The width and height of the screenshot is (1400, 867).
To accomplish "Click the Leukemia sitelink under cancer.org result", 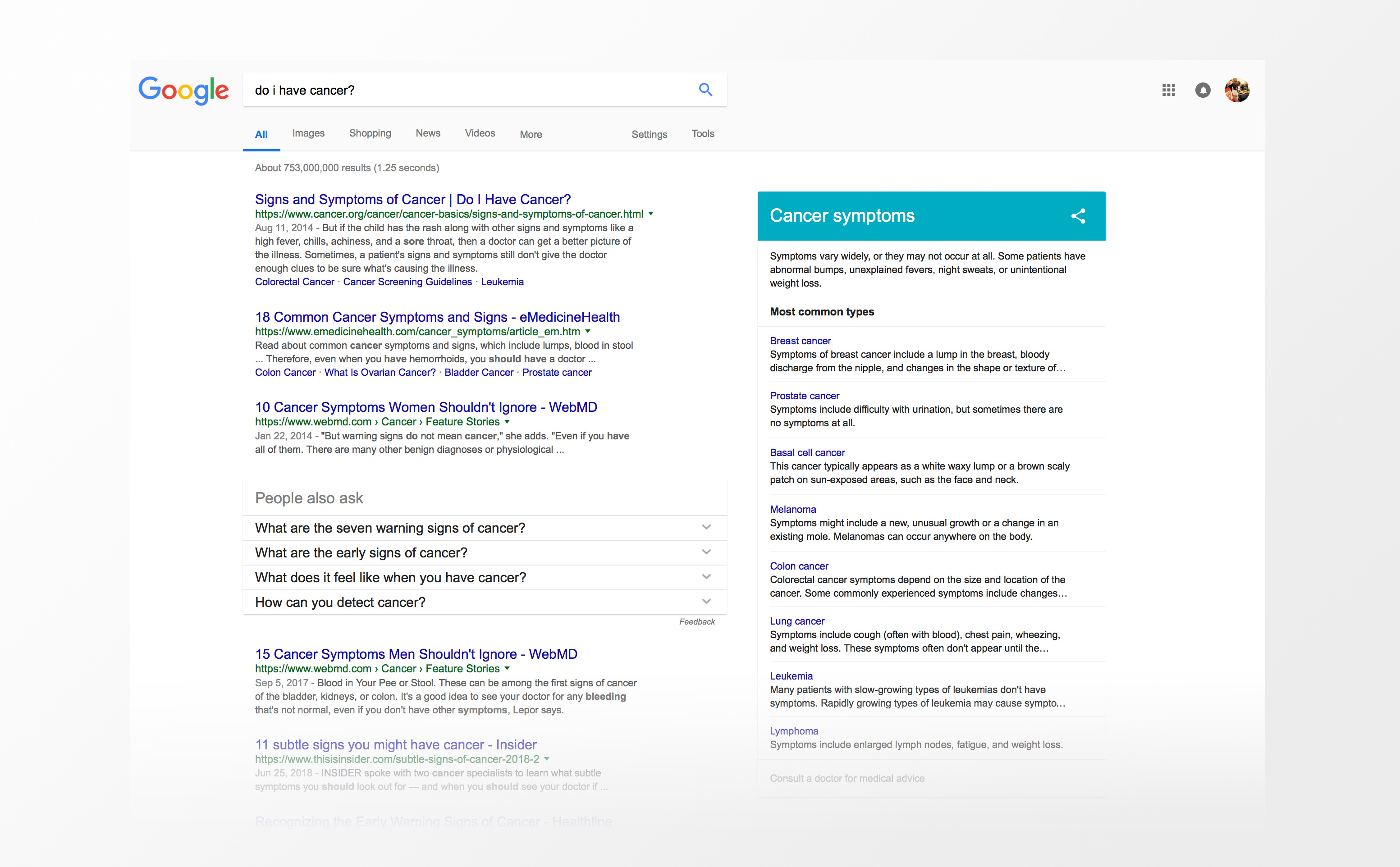I will click(x=503, y=282).
